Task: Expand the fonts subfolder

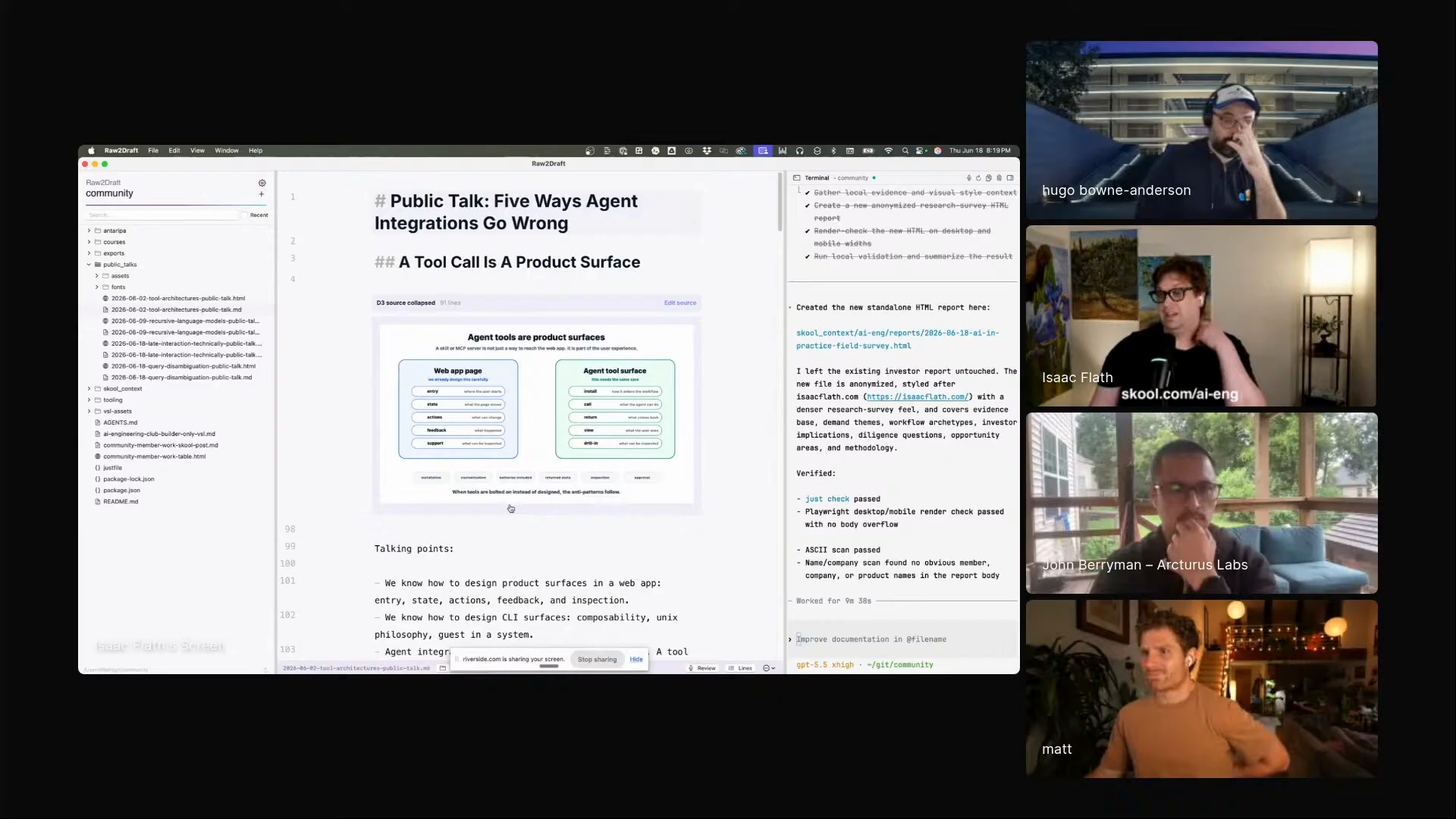Action: 97,287
